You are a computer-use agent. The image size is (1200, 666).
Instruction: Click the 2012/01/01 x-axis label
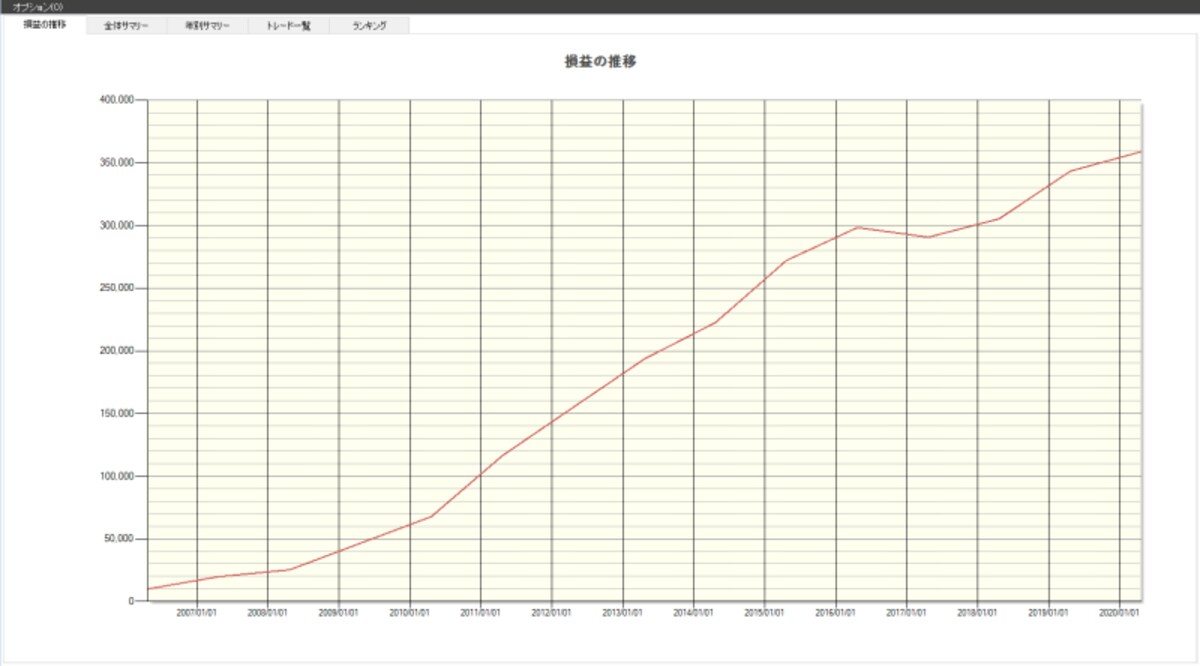pos(552,612)
